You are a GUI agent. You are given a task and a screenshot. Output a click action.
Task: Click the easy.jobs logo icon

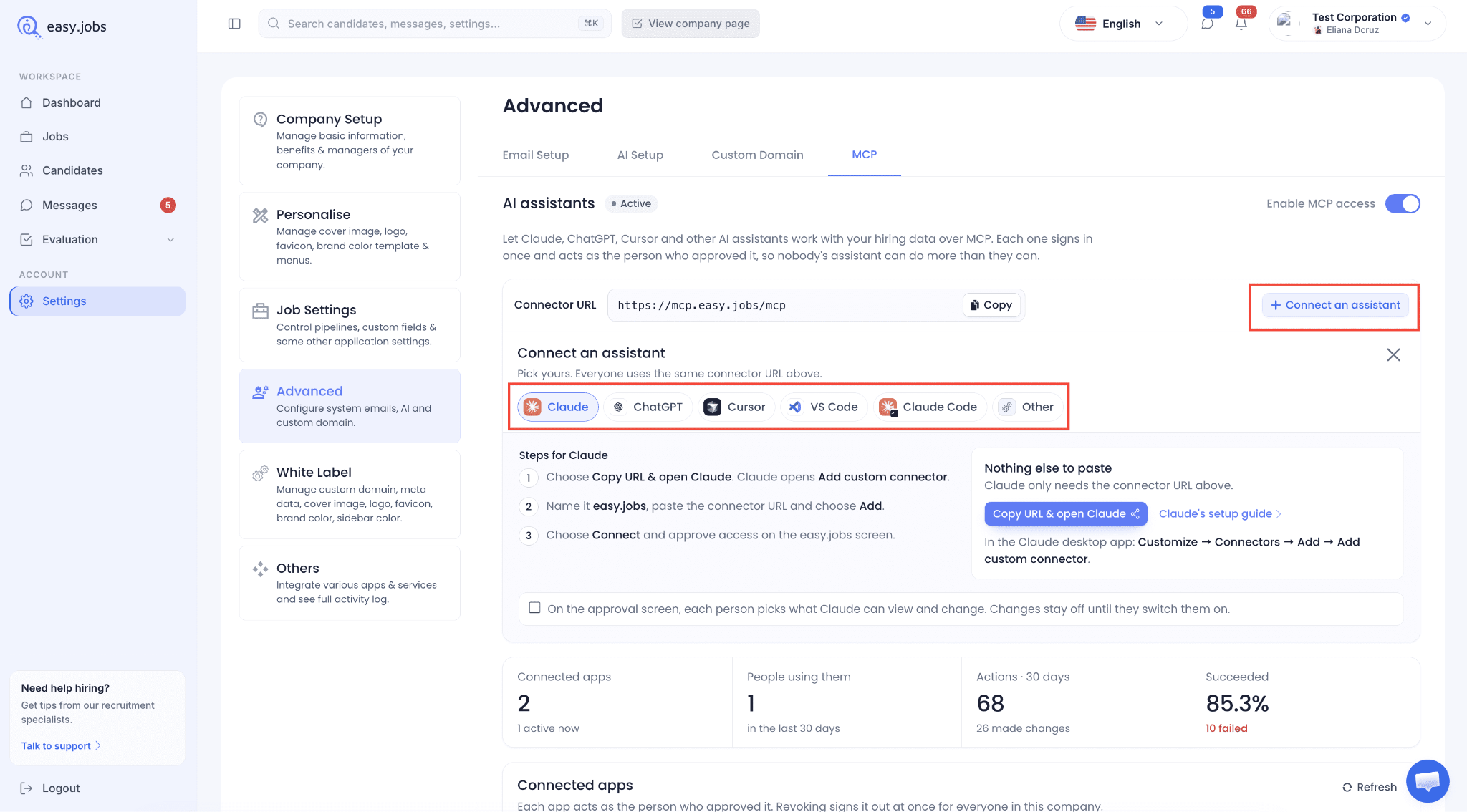tap(29, 26)
